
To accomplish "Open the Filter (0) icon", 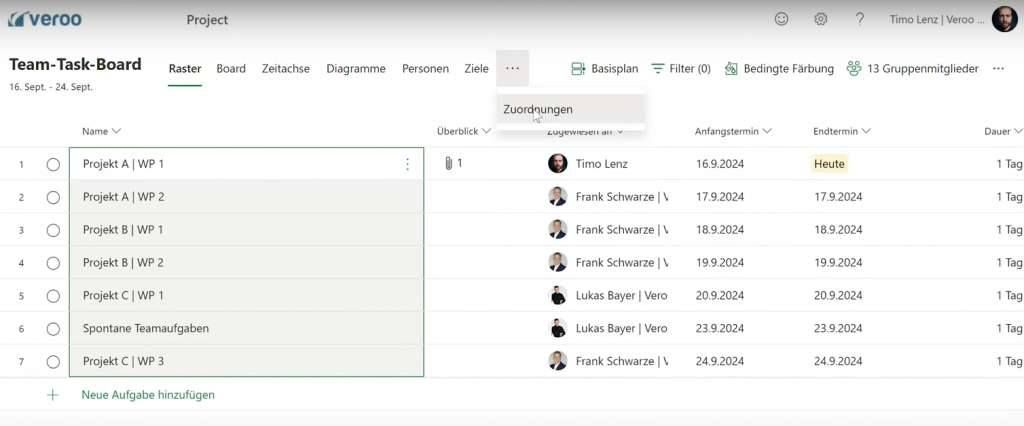I will point(658,69).
